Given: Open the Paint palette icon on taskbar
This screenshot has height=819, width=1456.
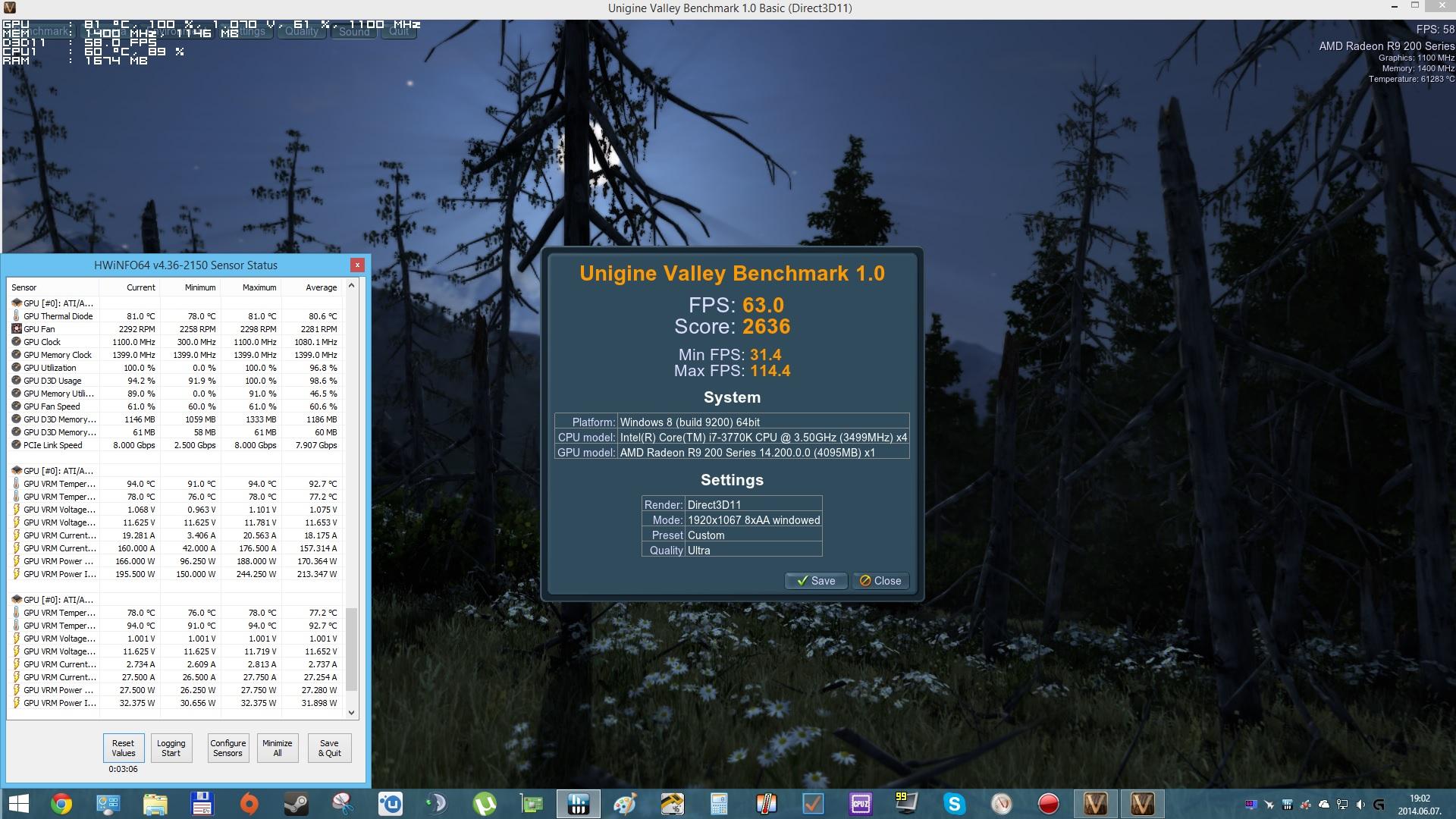Looking at the screenshot, I should point(626,804).
